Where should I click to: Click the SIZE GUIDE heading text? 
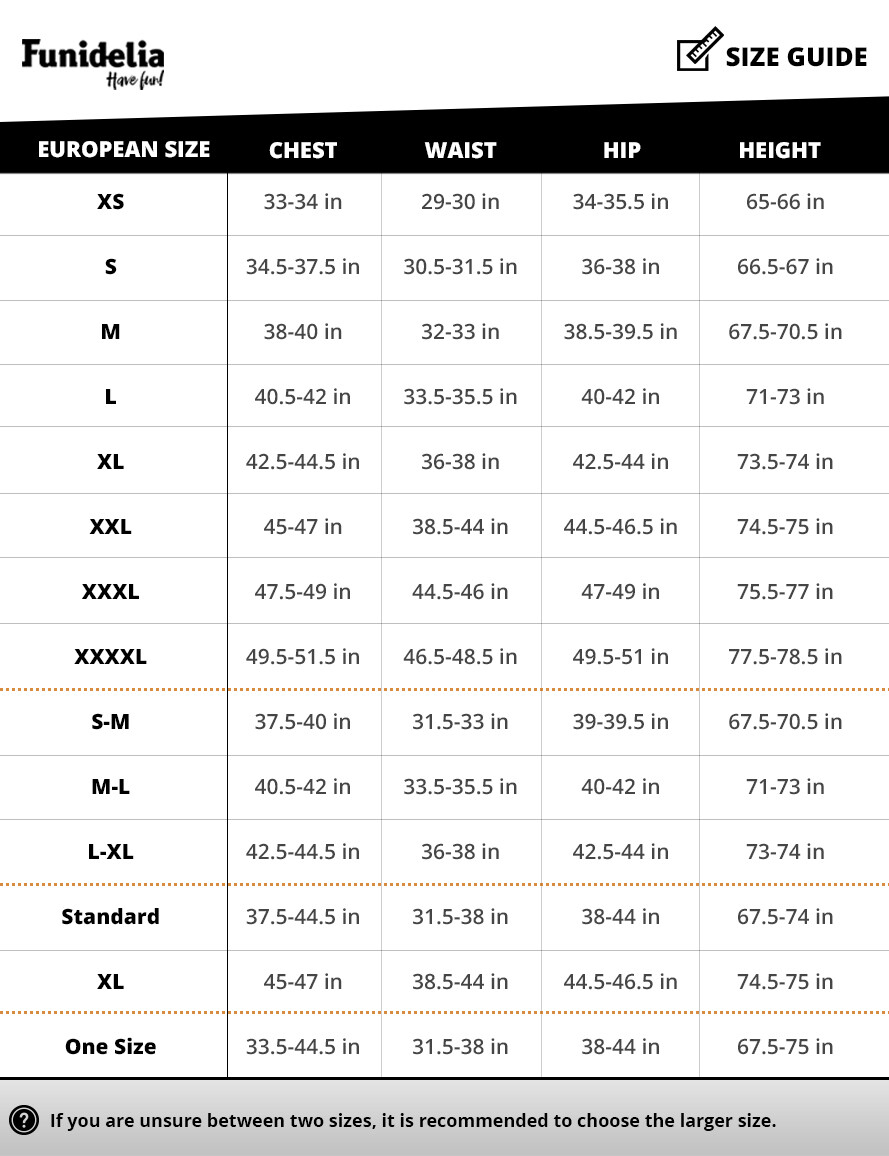tap(796, 57)
